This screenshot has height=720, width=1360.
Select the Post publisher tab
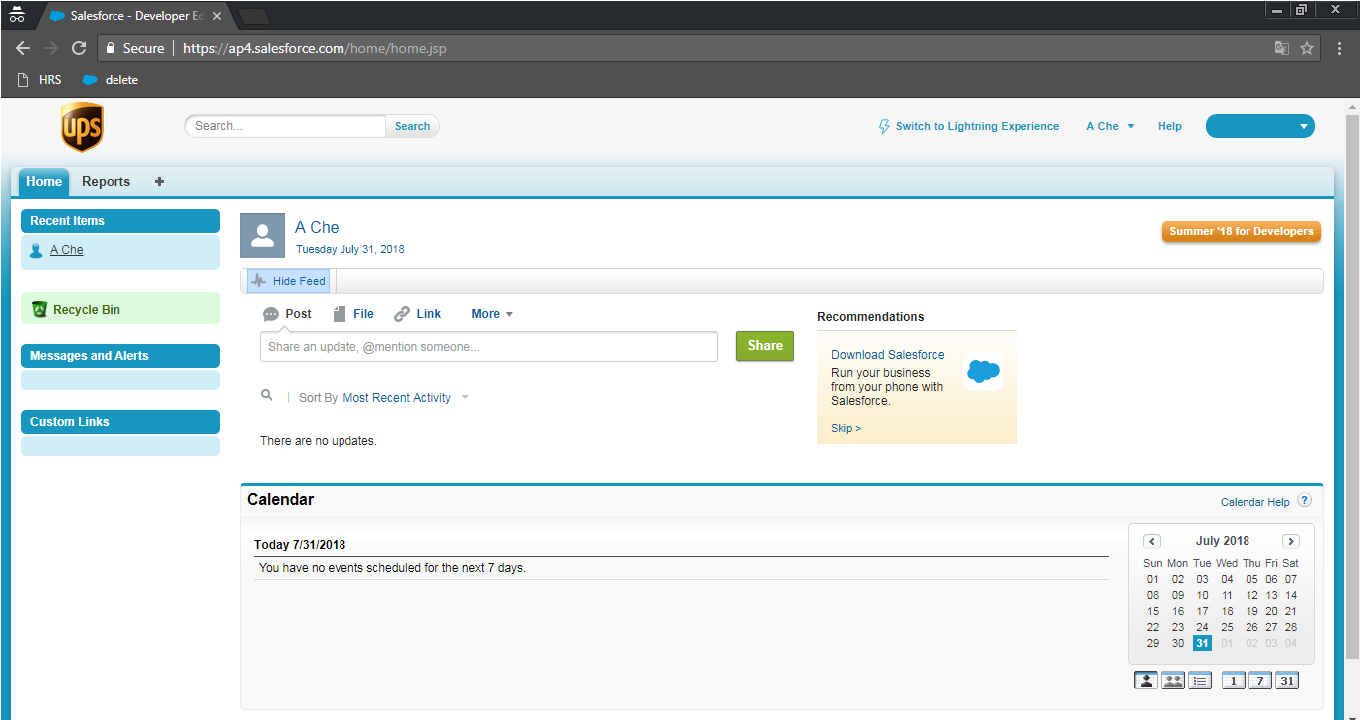pos(287,314)
